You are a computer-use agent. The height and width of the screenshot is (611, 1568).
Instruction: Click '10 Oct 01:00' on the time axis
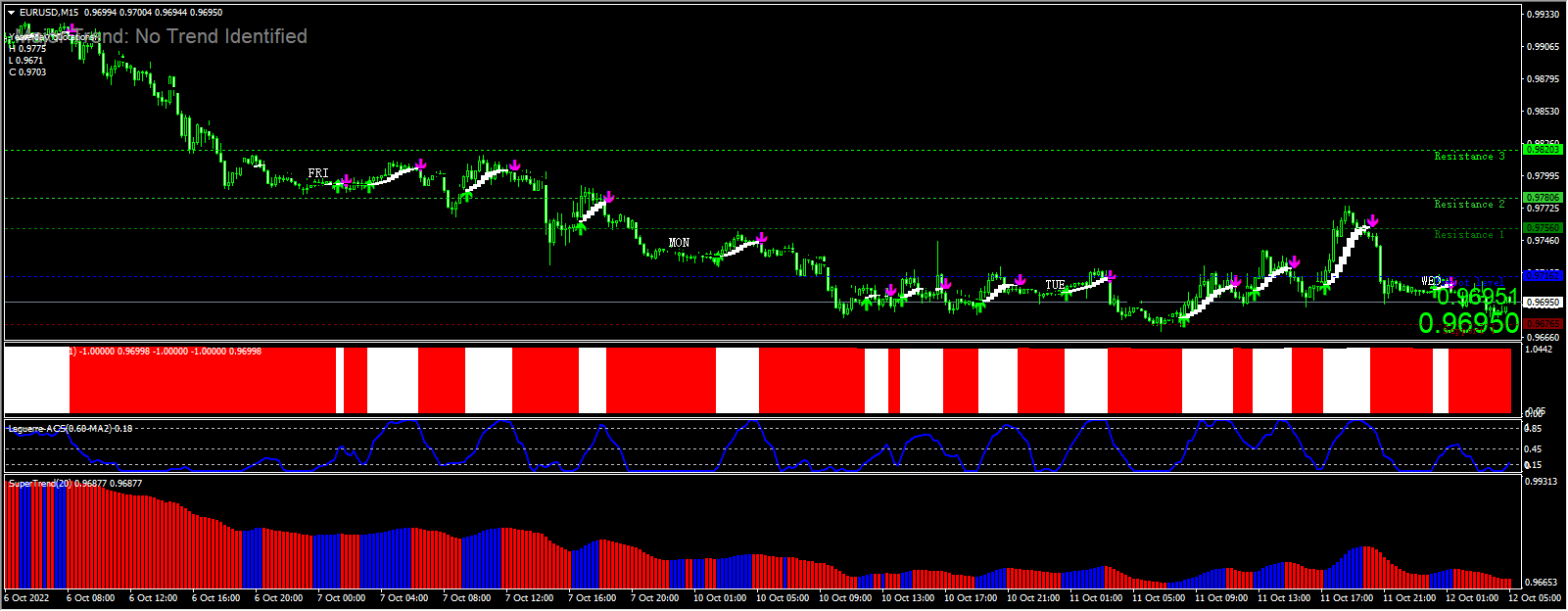(720, 597)
